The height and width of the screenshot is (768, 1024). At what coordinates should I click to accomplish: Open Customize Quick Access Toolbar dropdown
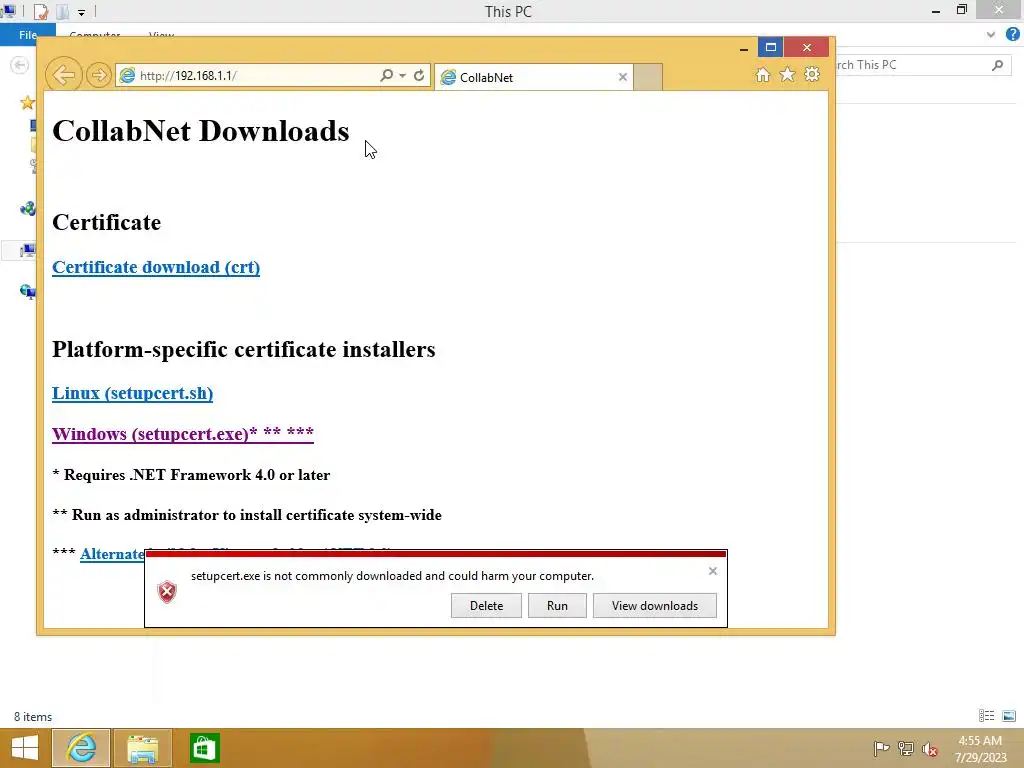[81, 12]
